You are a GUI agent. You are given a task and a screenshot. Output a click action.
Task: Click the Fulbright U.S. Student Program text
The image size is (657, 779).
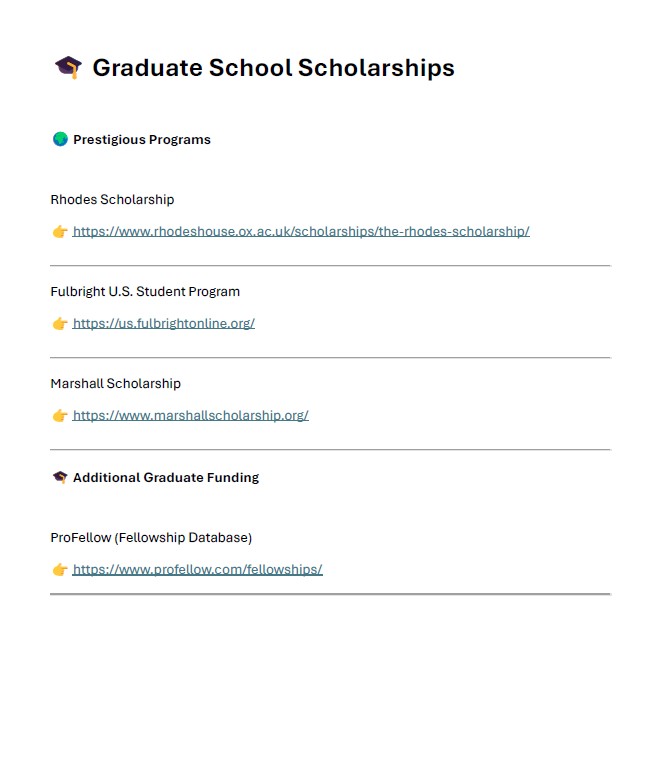(145, 292)
